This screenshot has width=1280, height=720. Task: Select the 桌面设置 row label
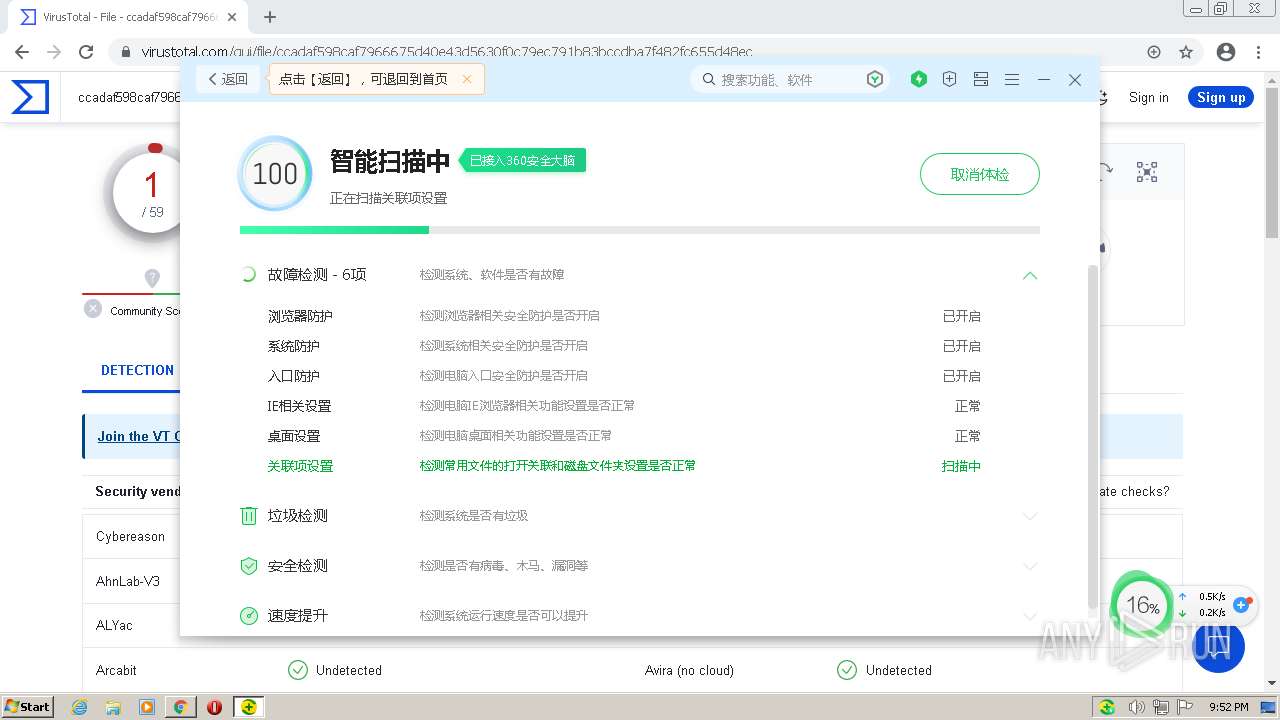293,436
